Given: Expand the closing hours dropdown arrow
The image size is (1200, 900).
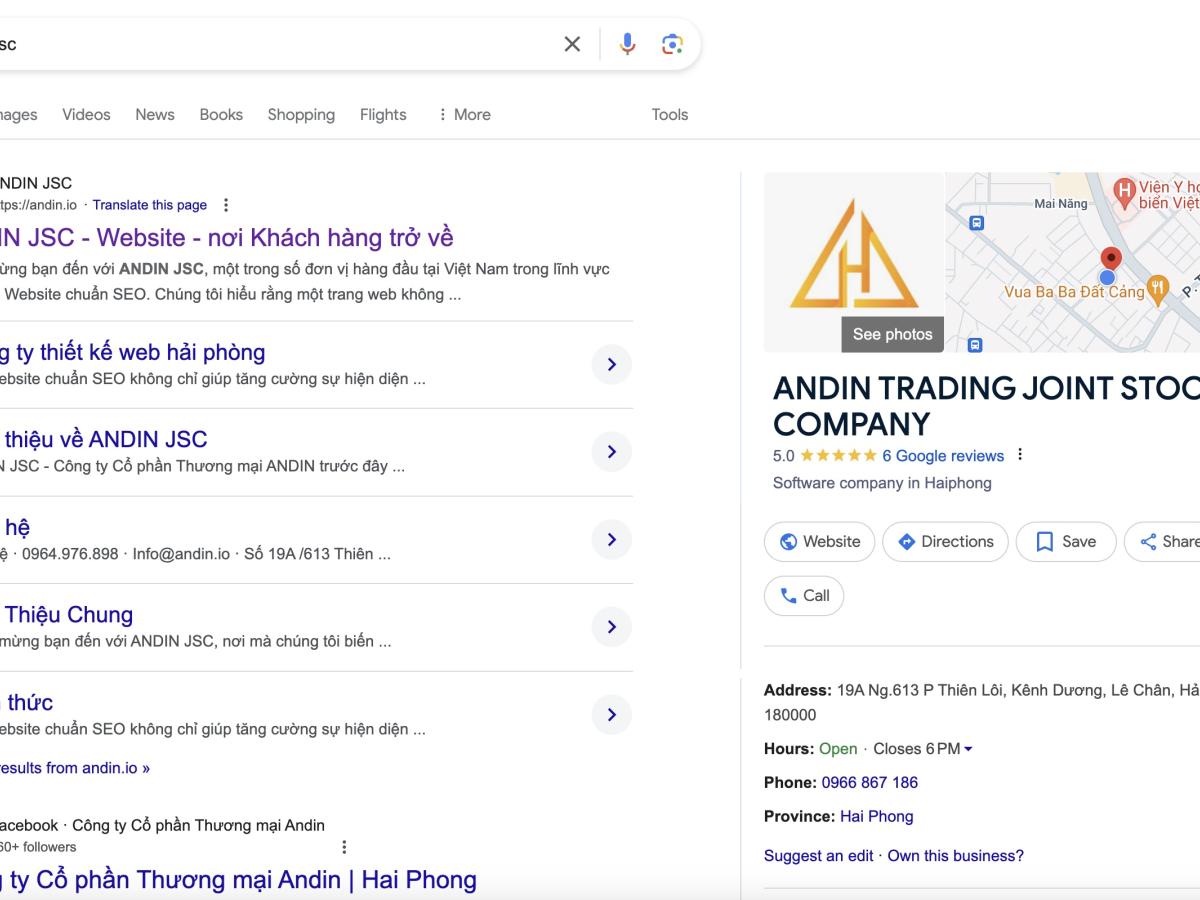Looking at the screenshot, I should (x=968, y=749).
